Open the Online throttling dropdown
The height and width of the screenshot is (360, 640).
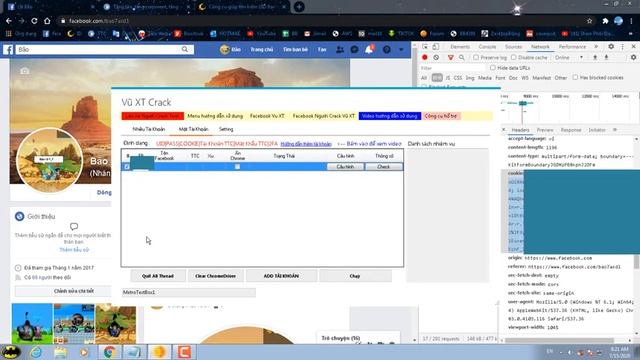coord(569,58)
